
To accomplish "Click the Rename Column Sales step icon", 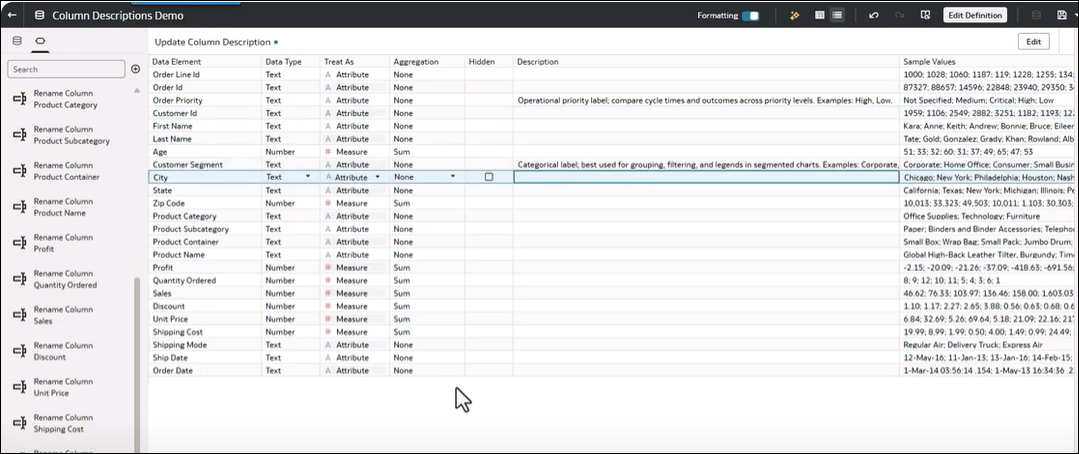I will coord(20,314).
